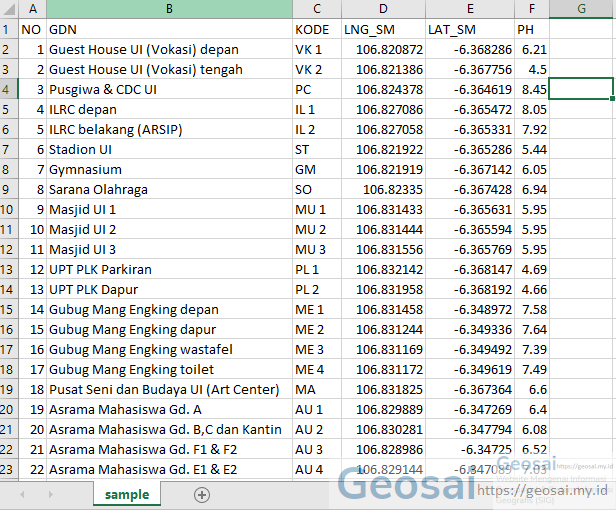The image size is (616, 510).
Task: Click the LNG_SM header cell
Action: 383,29
